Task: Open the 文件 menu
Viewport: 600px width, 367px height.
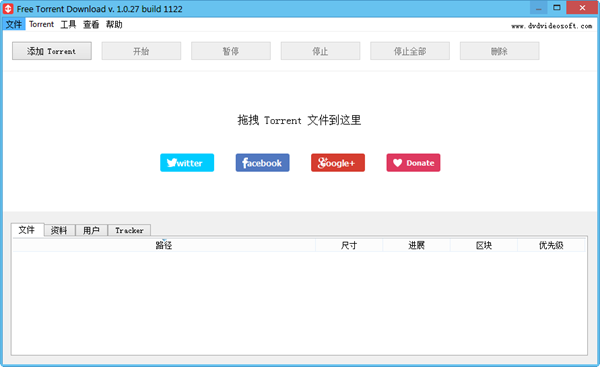Action: tap(14, 24)
